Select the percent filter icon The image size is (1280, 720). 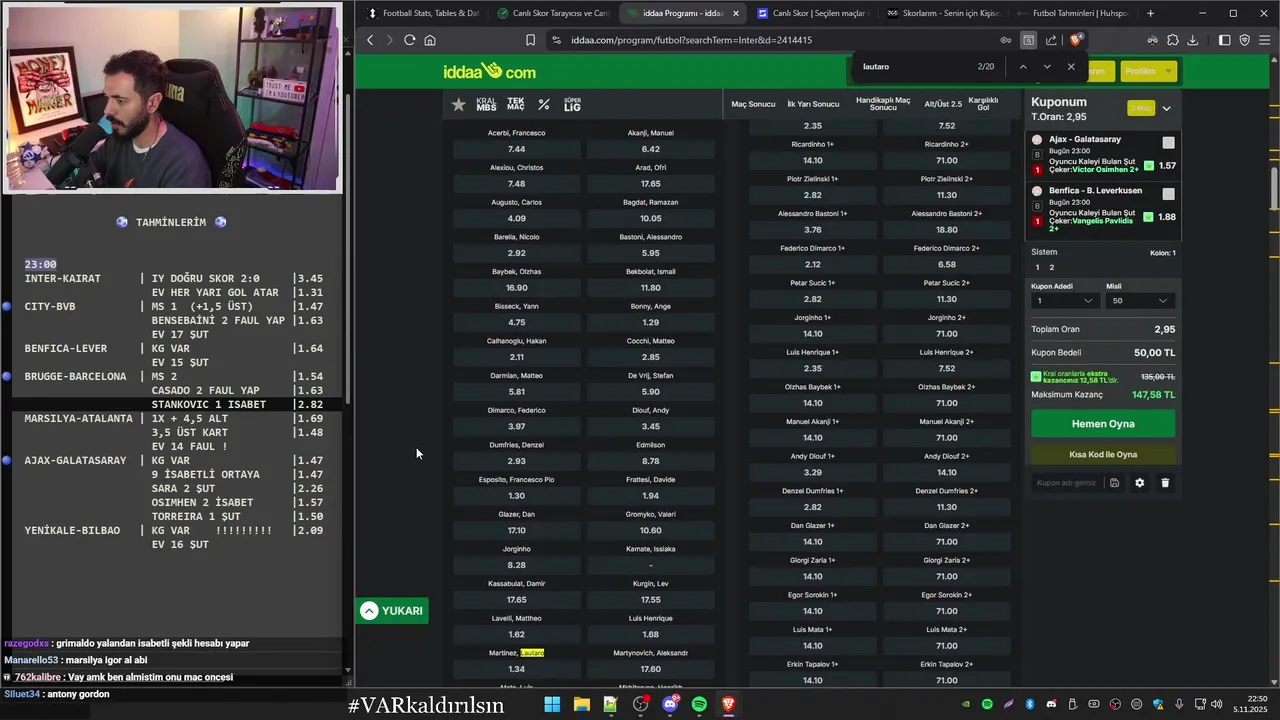point(544,104)
